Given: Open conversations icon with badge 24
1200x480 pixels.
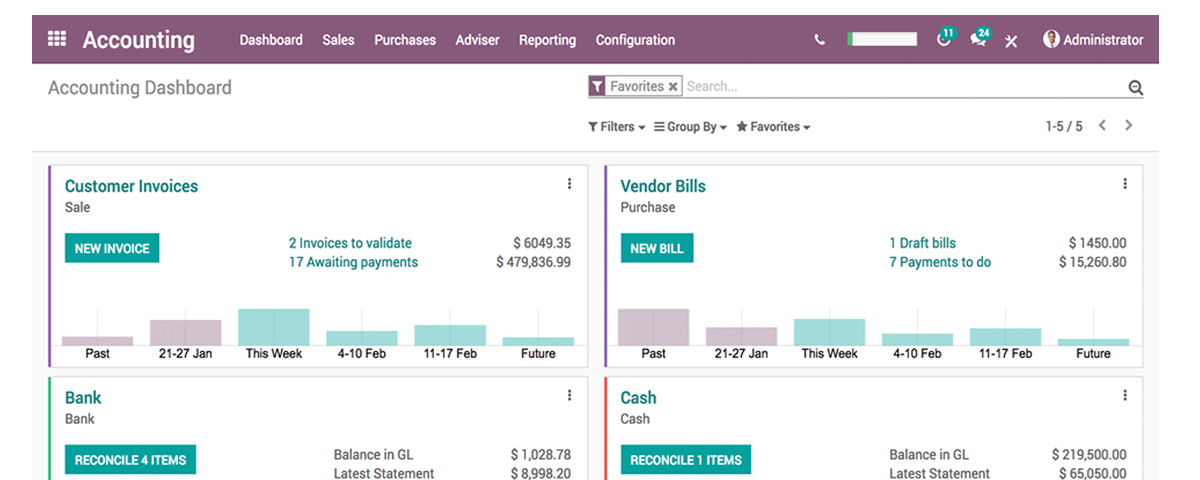Looking at the screenshot, I should pos(978,40).
